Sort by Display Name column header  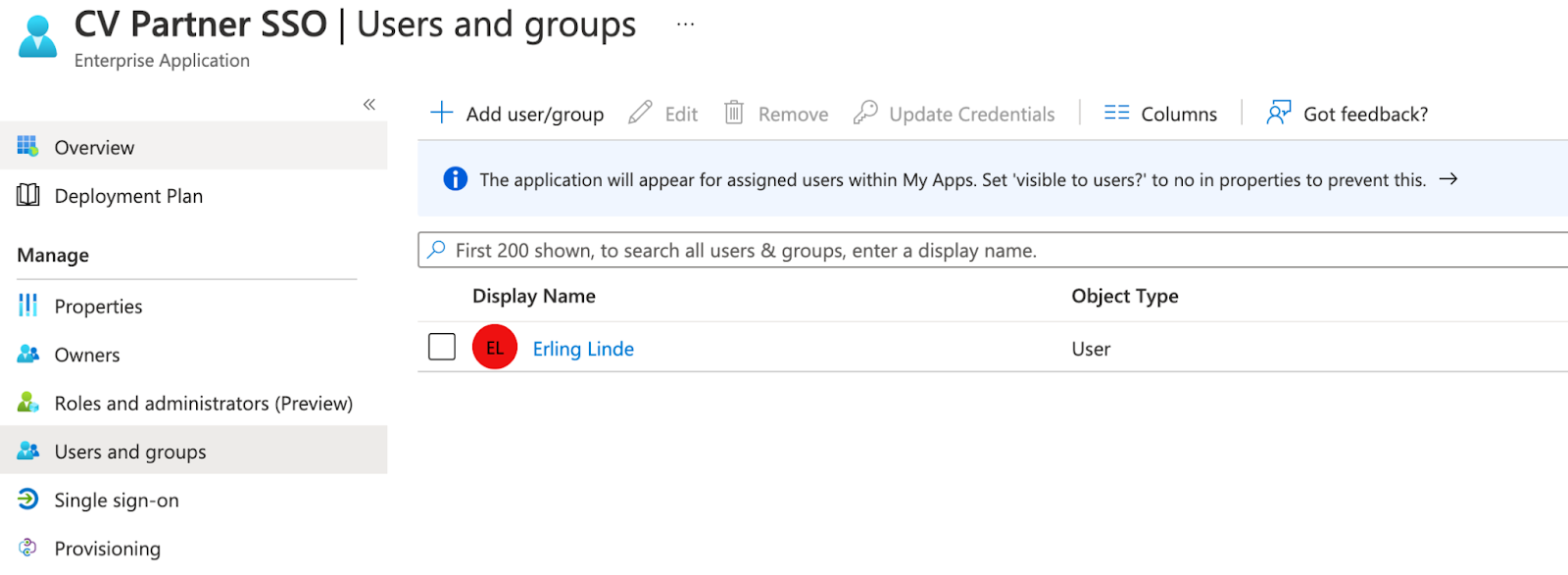tap(534, 296)
